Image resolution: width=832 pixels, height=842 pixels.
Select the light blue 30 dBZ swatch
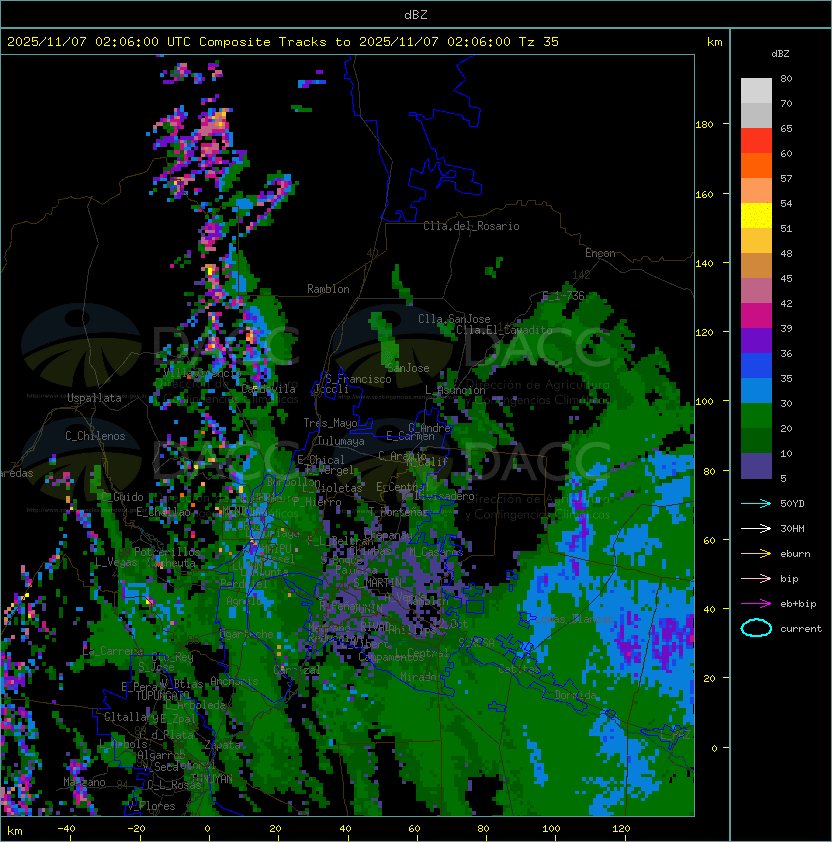[x=756, y=391]
